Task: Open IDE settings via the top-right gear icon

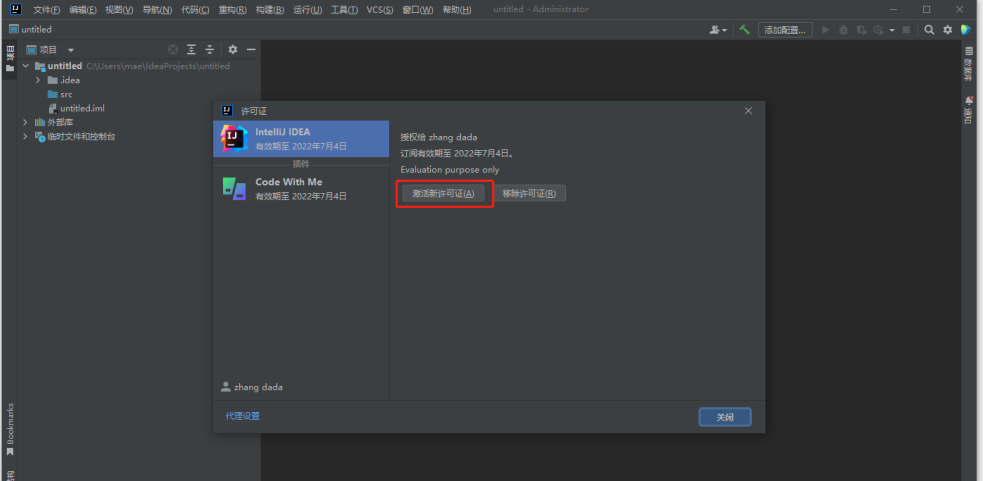Action: tap(947, 29)
